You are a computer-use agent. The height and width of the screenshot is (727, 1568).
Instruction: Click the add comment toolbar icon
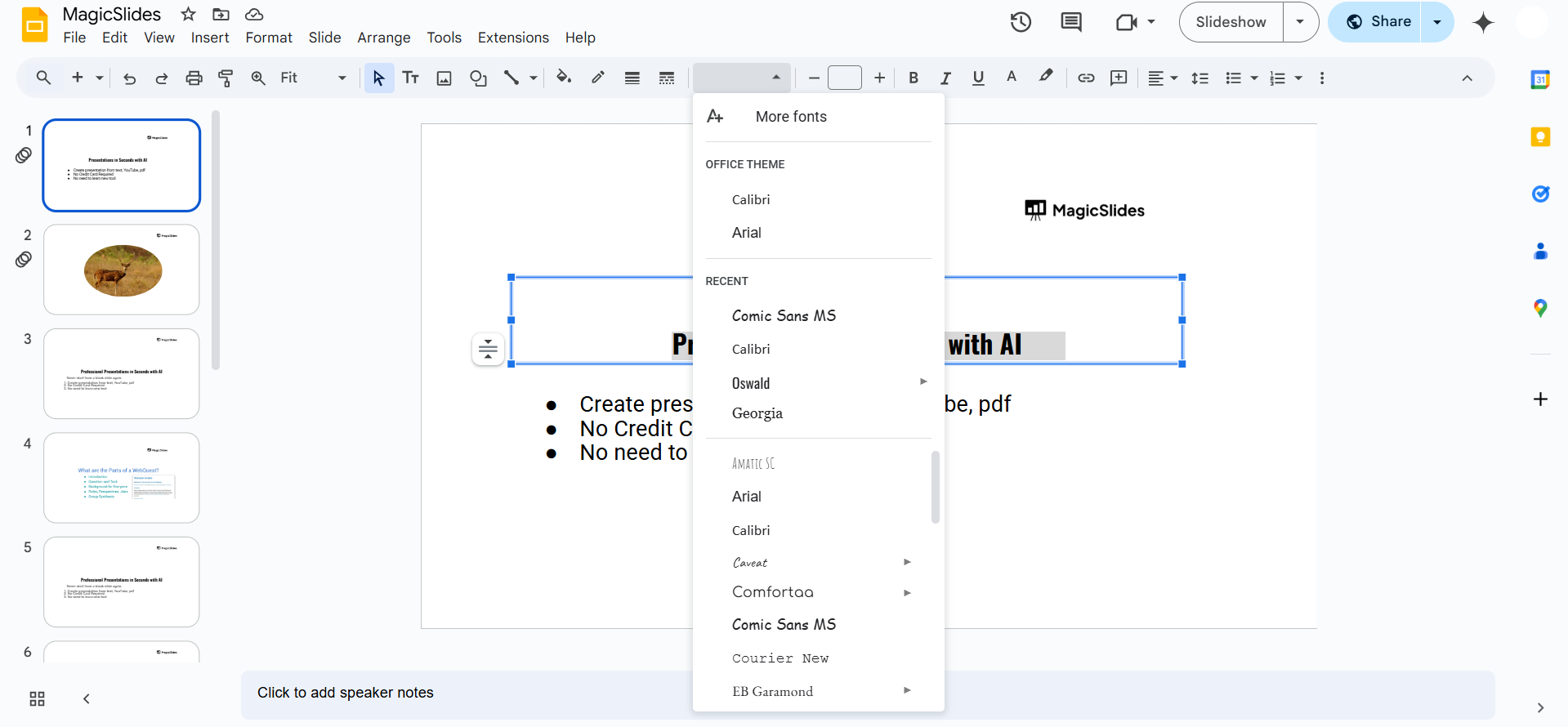click(1119, 78)
